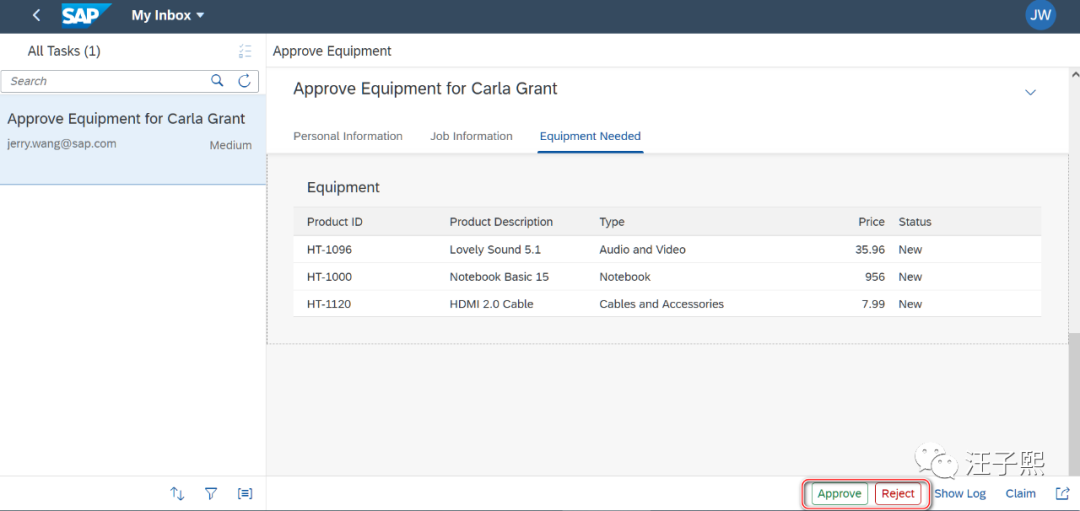Open the filter options icon
This screenshot has height=511, width=1080.
pyautogui.click(x=211, y=493)
